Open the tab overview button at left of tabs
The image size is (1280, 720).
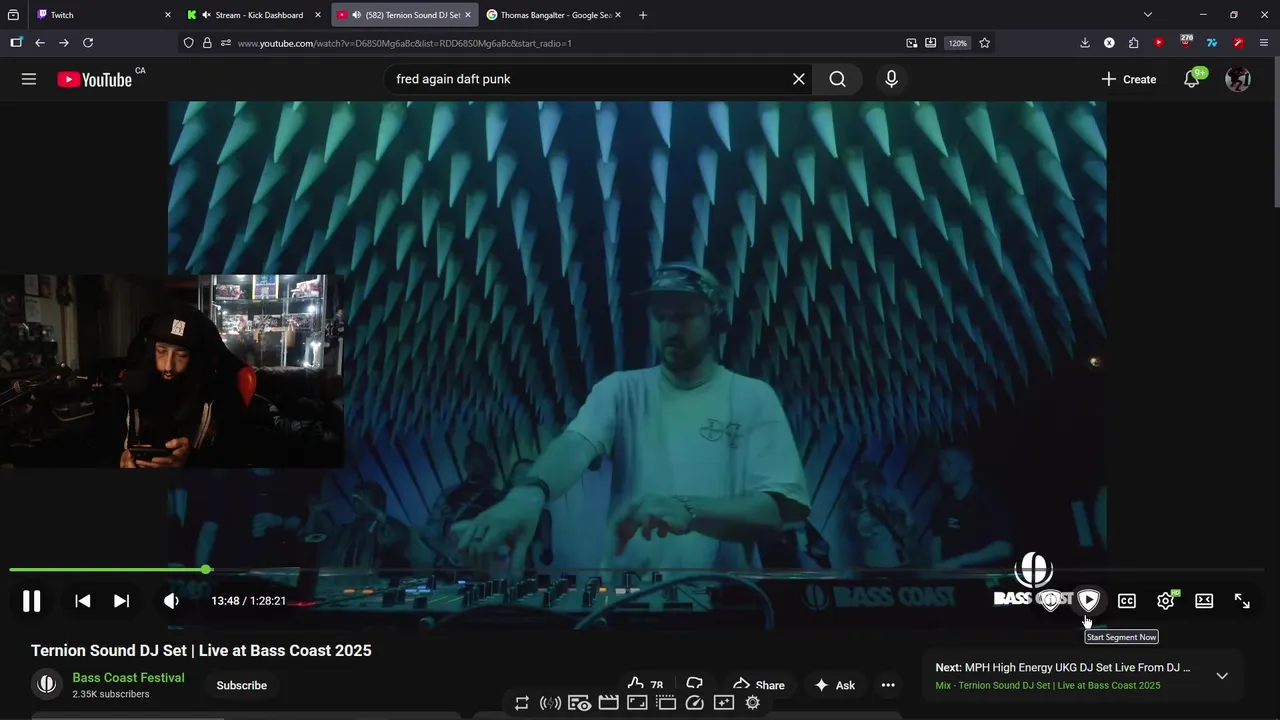[14, 15]
